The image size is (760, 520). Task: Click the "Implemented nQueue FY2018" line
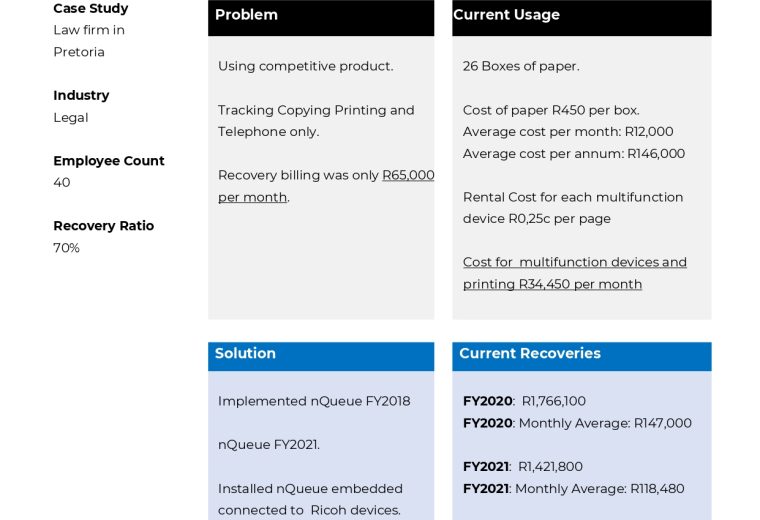click(x=314, y=401)
